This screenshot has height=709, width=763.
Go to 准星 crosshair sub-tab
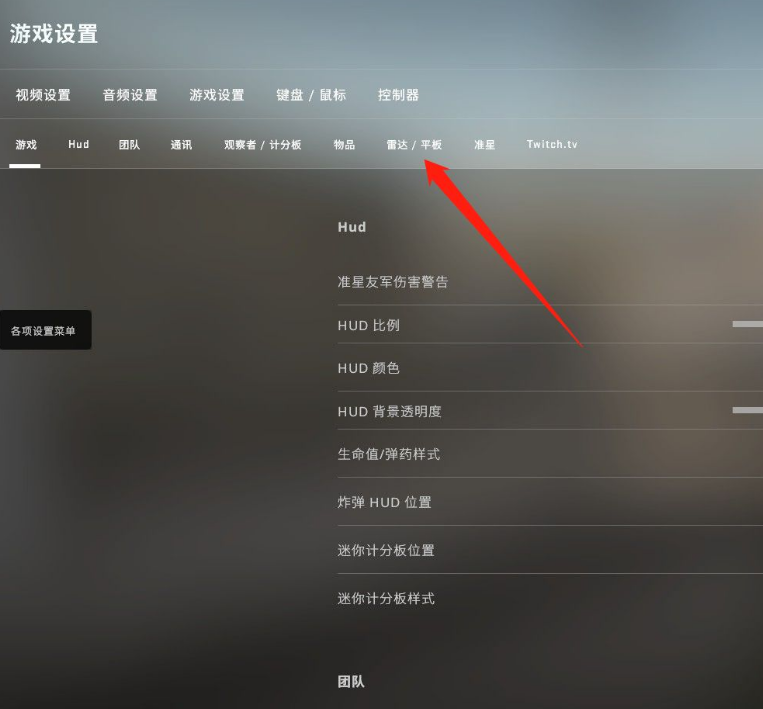pyautogui.click(x=484, y=145)
